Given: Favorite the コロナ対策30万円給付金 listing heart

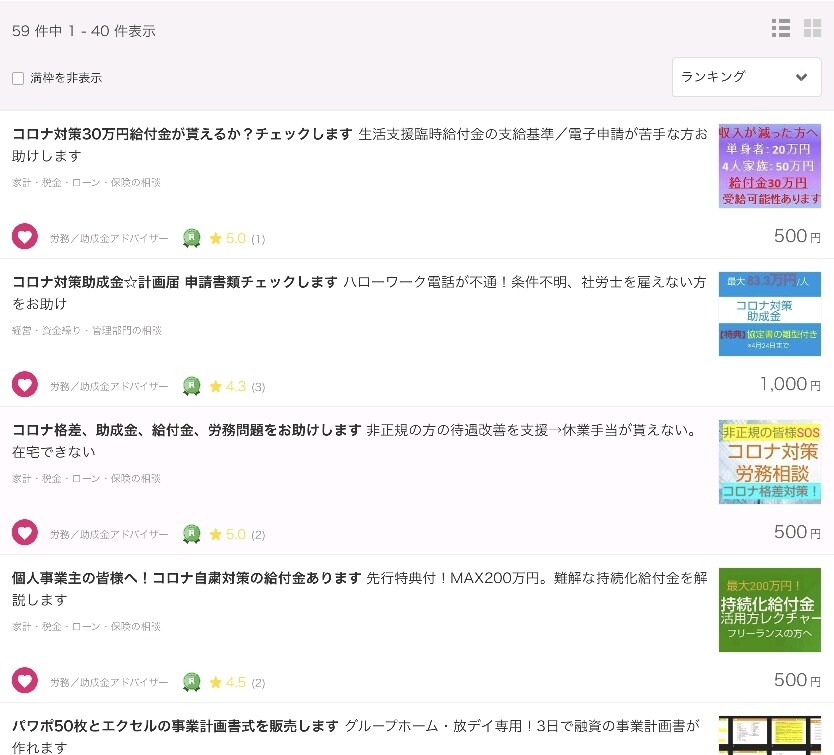Looking at the screenshot, I should [x=25, y=236].
